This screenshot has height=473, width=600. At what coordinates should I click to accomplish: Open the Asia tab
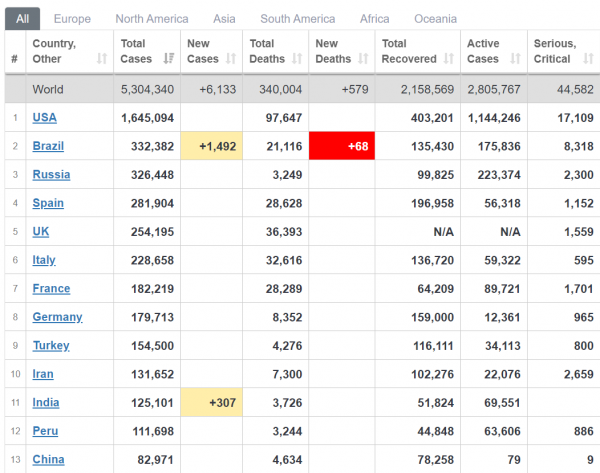(224, 19)
